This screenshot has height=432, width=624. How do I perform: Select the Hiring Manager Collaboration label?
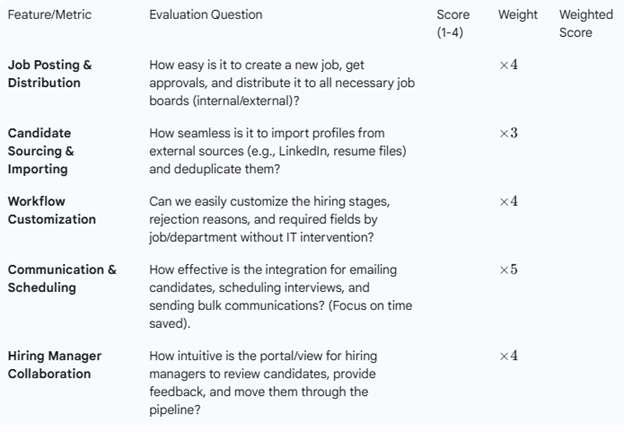click(x=55, y=365)
